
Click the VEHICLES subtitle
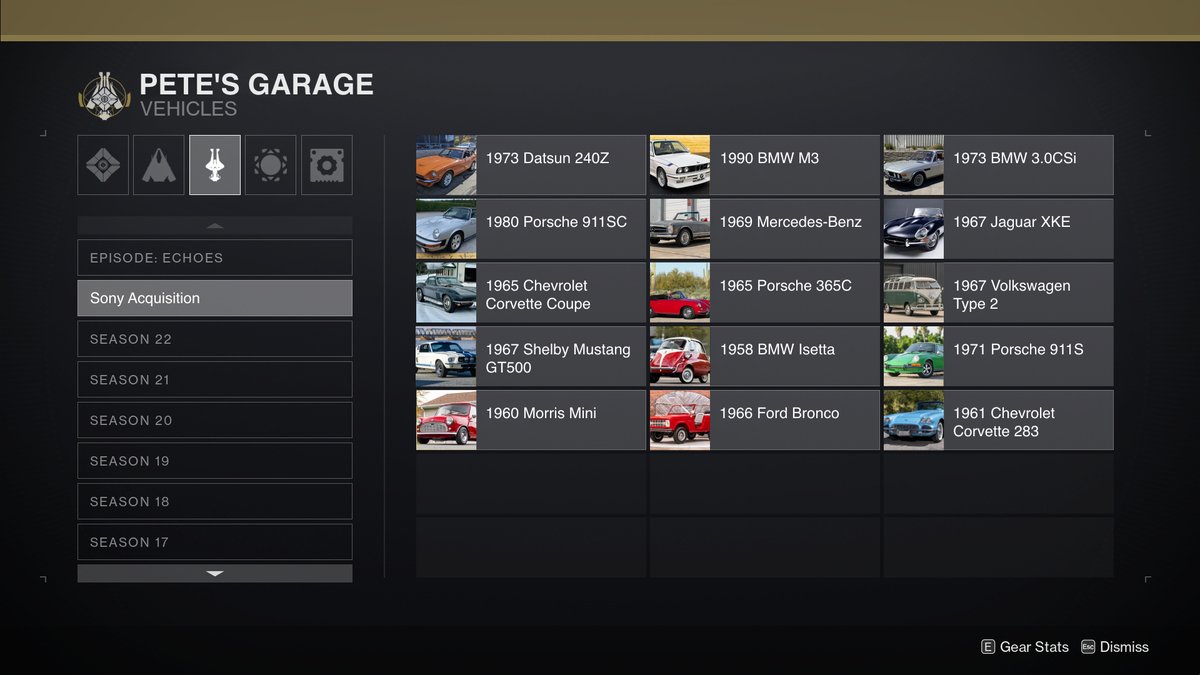click(189, 109)
